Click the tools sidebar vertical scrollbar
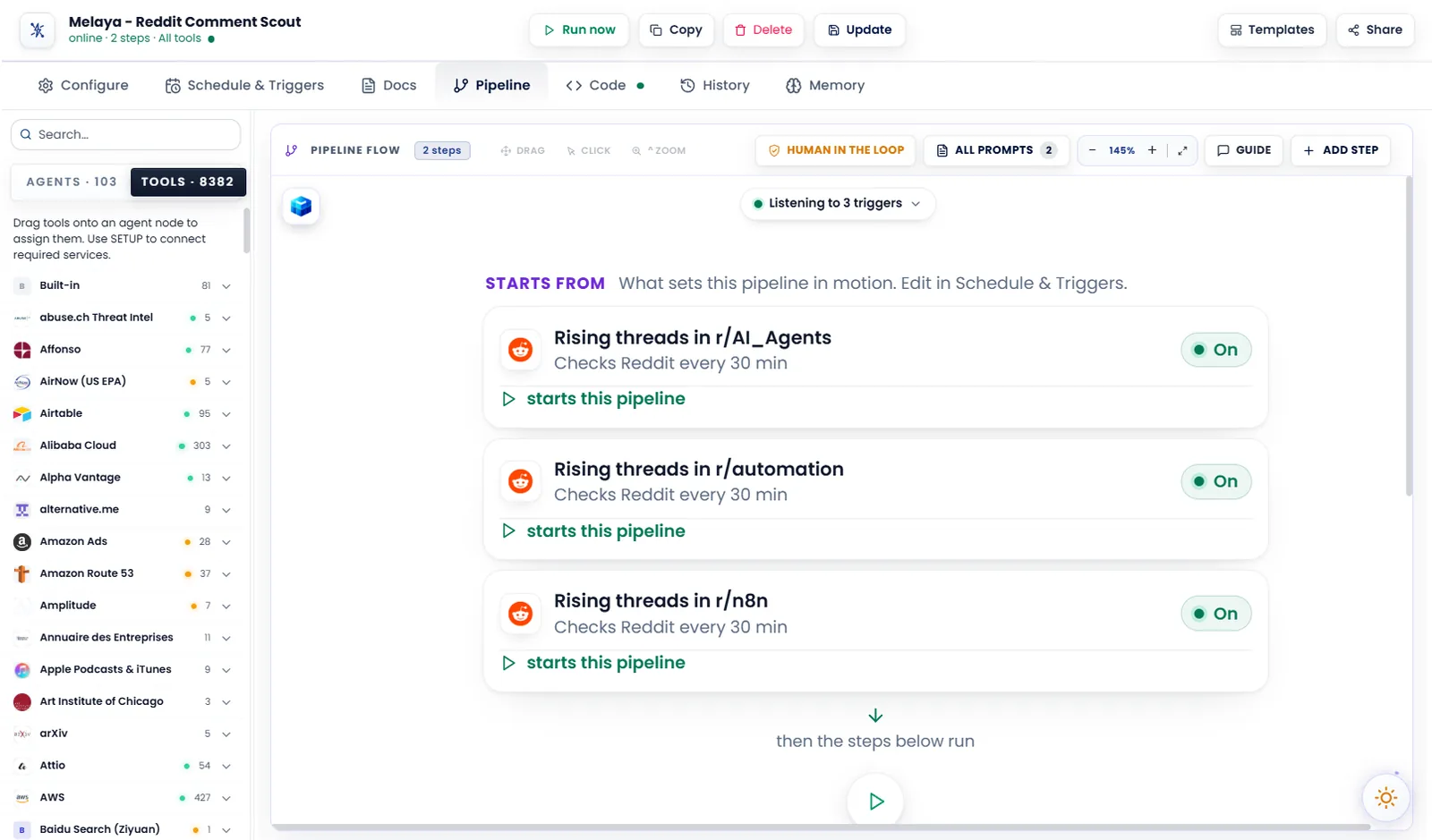The image size is (1432, 840). 247,231
